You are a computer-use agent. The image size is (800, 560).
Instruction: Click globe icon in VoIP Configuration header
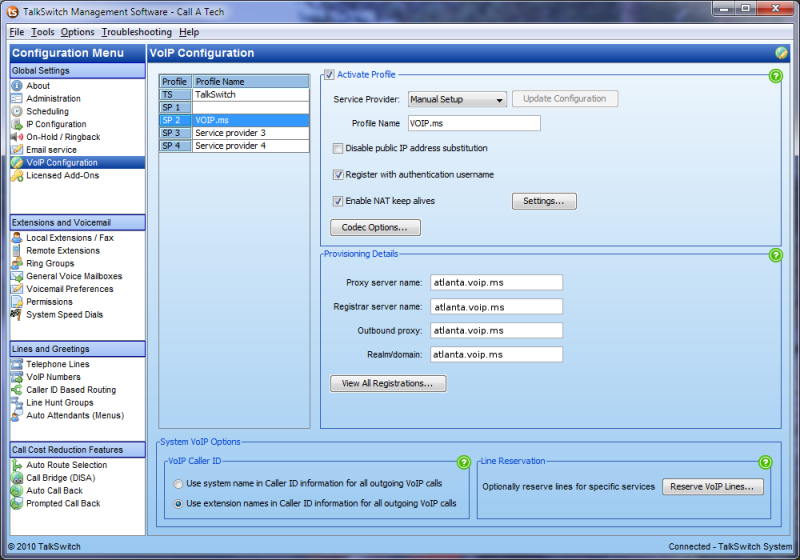[x=781, y=53]
